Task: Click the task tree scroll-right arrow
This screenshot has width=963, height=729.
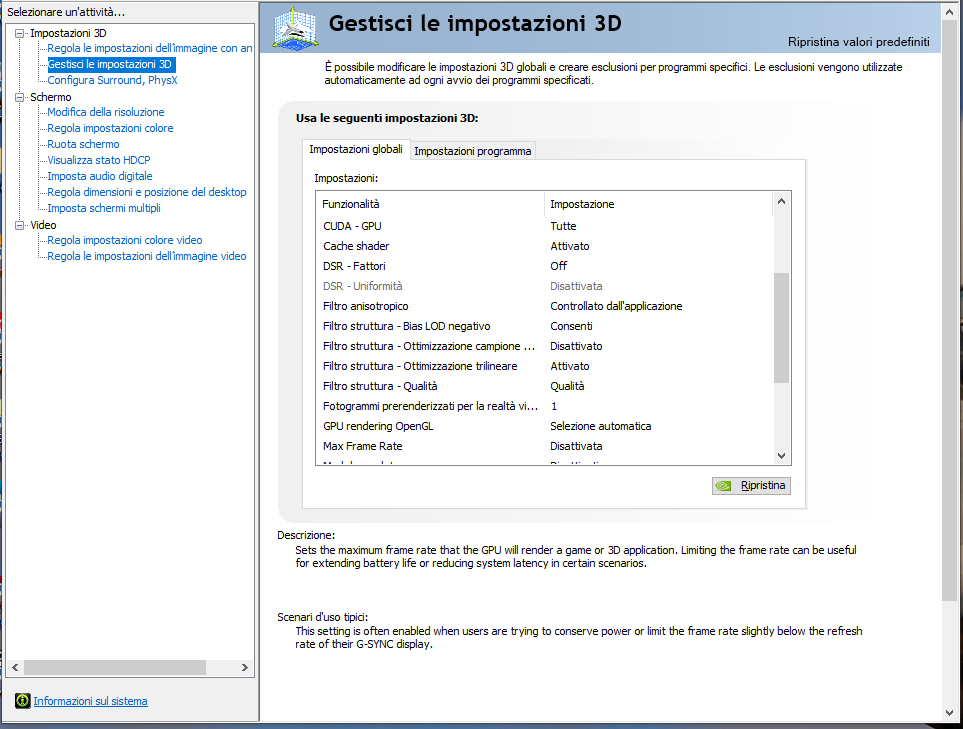Action: tap(247, 667)
